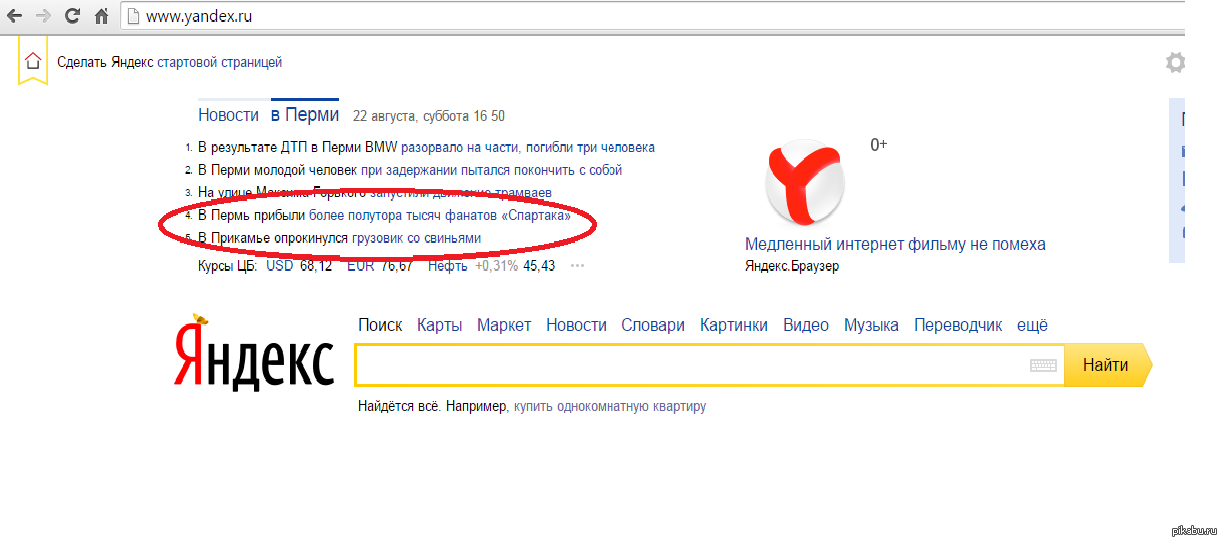Switch to the Новости tab
Viewport: 1222px width, 542px height.
click(229, 115)
